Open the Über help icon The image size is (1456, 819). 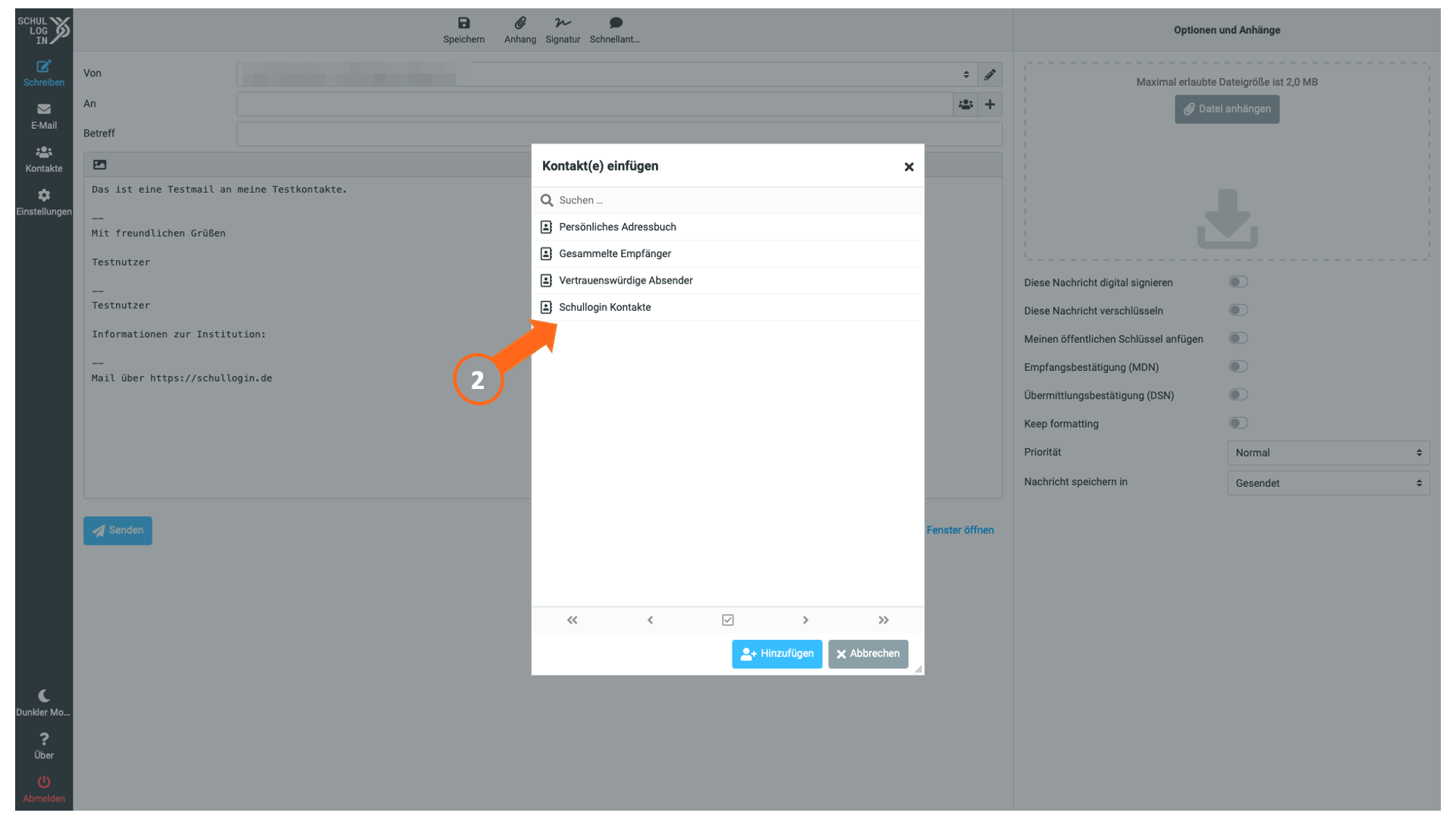pyautogui.click(x=43, y=739)
